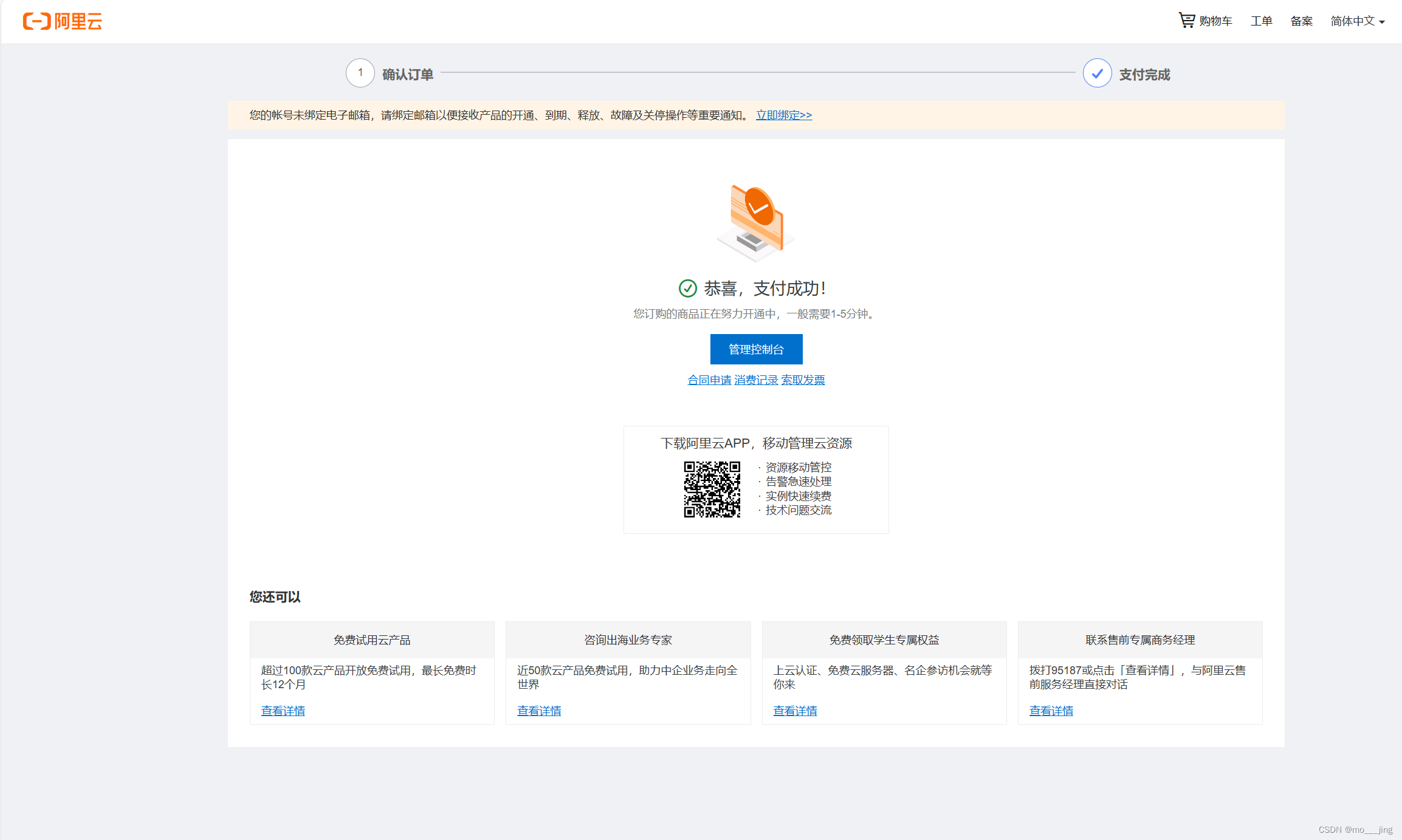Open the 合同申请 link
The height and width of the screenshot is (840, 1402).
pyautogui.click(x=709, y=380)
